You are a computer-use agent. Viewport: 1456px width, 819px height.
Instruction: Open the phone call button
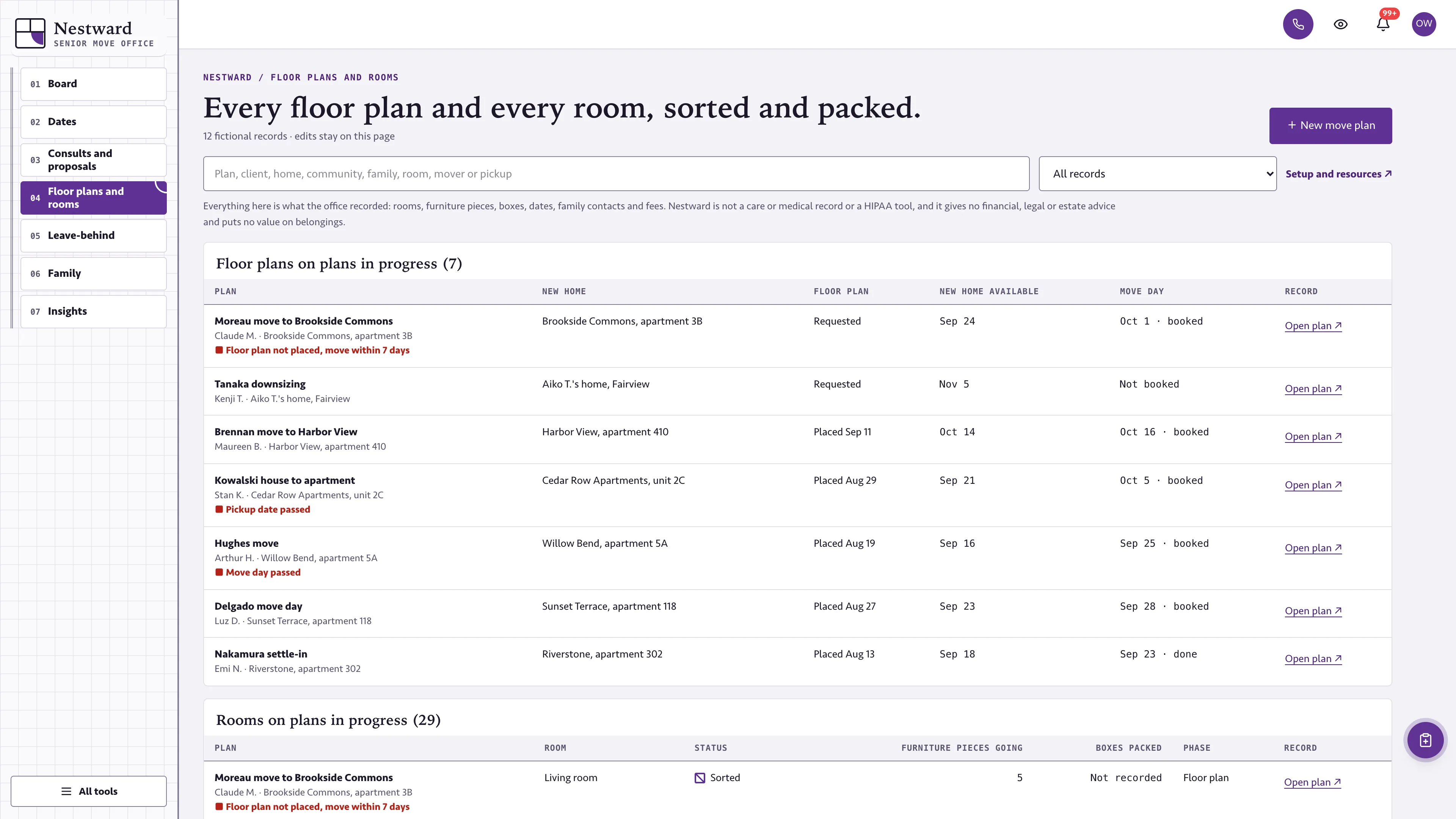click(1298, 24)
